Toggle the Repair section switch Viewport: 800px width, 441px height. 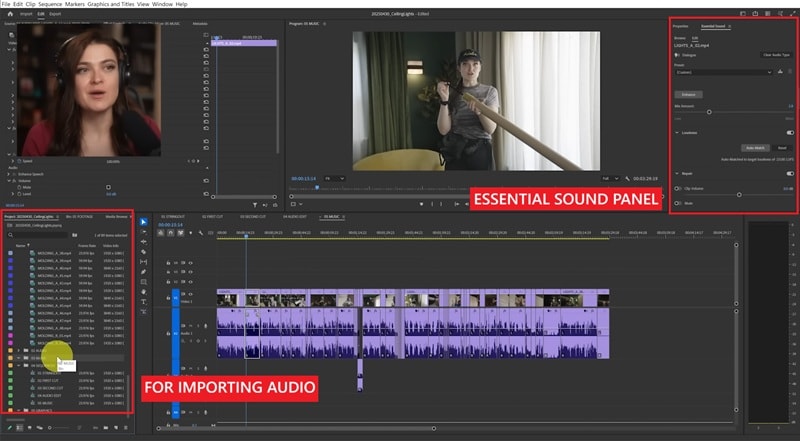tap(790, 174)
